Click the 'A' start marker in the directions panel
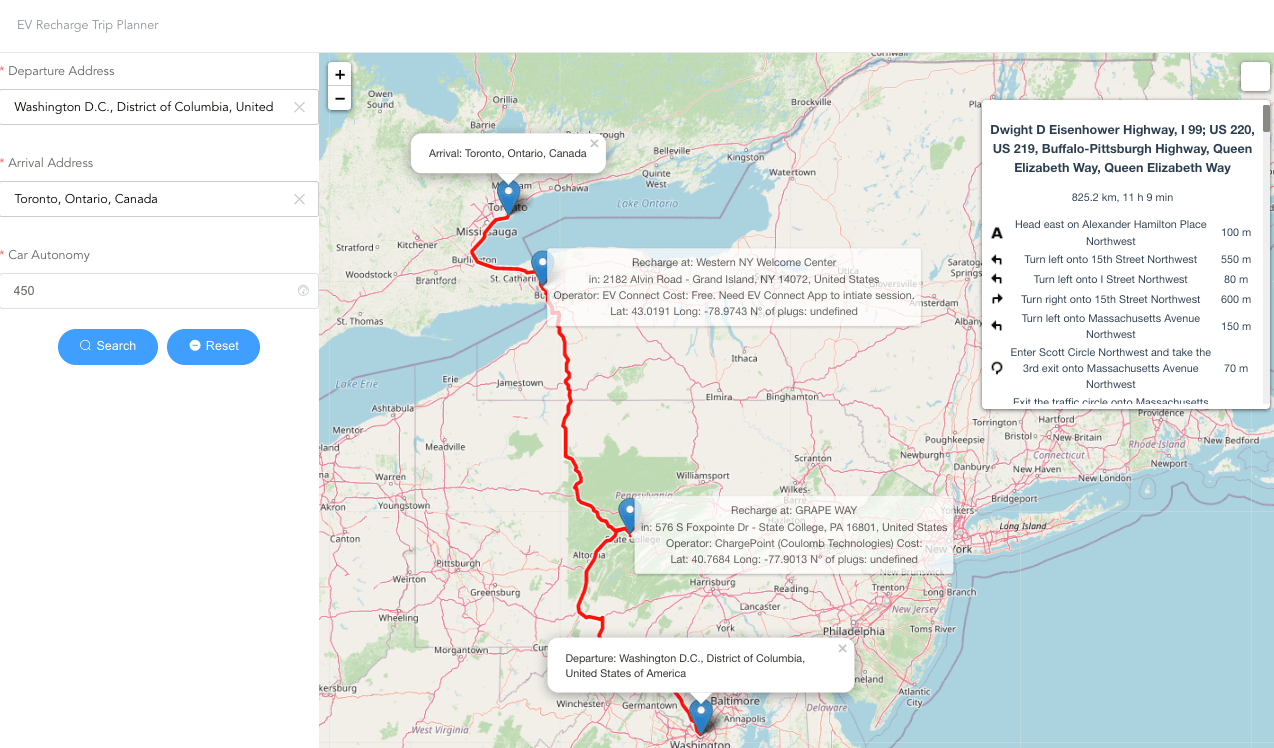Screen dimensions: 1274x748 (x=995, y=232)
